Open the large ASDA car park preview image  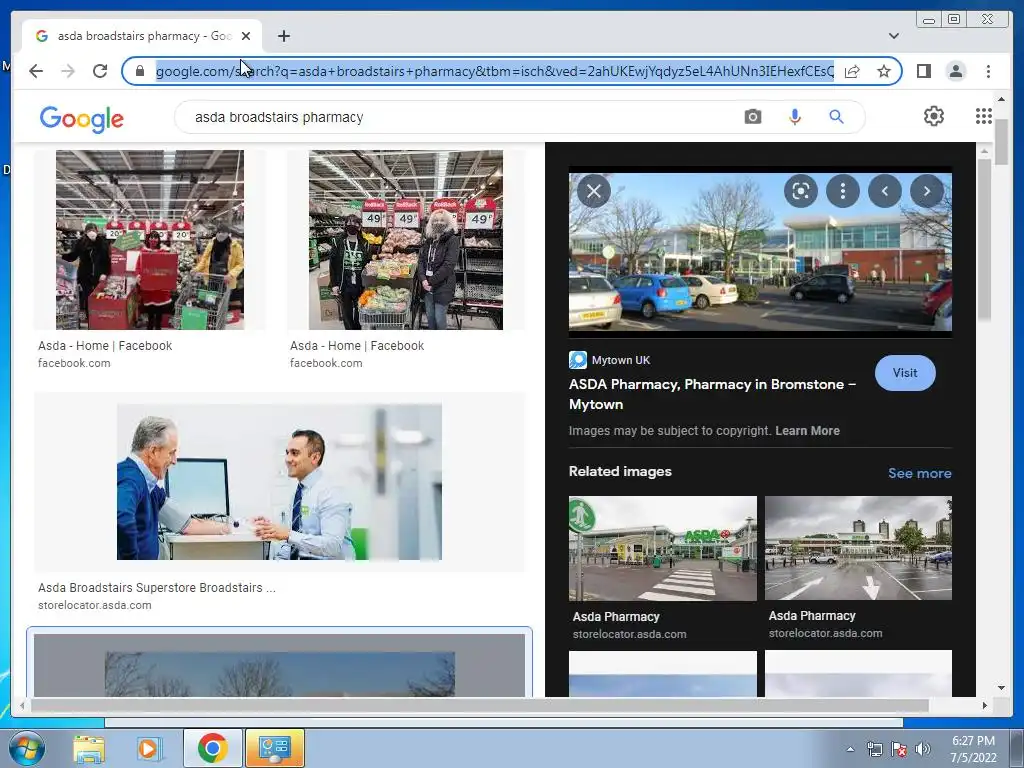coord(760,252)
